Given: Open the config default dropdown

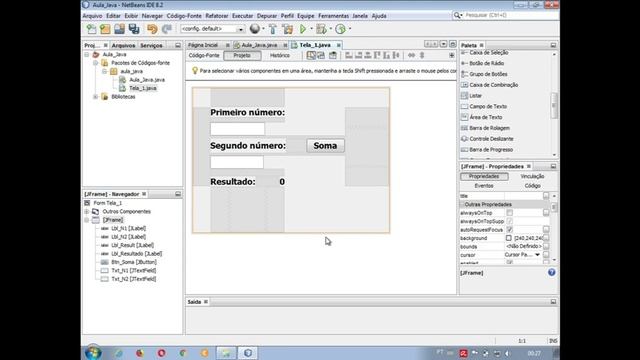Looking at the screenshot, I should click(240, 29).
